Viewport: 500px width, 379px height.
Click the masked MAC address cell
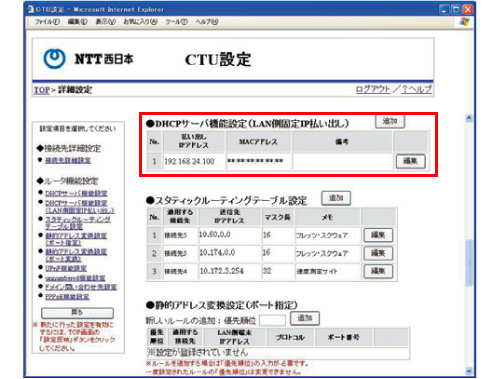click(x=259, y=161)
